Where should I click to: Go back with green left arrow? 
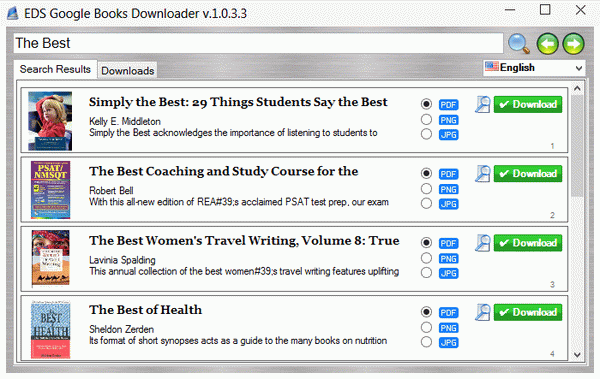548,44
